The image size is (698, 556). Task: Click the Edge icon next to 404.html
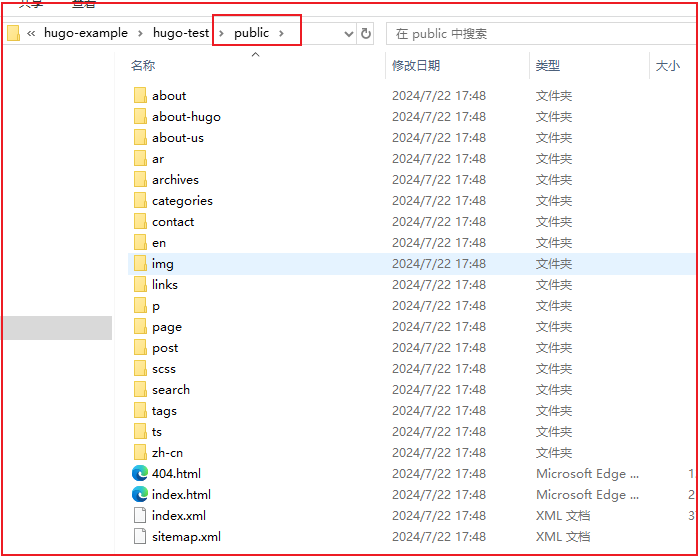pos(140,474)
